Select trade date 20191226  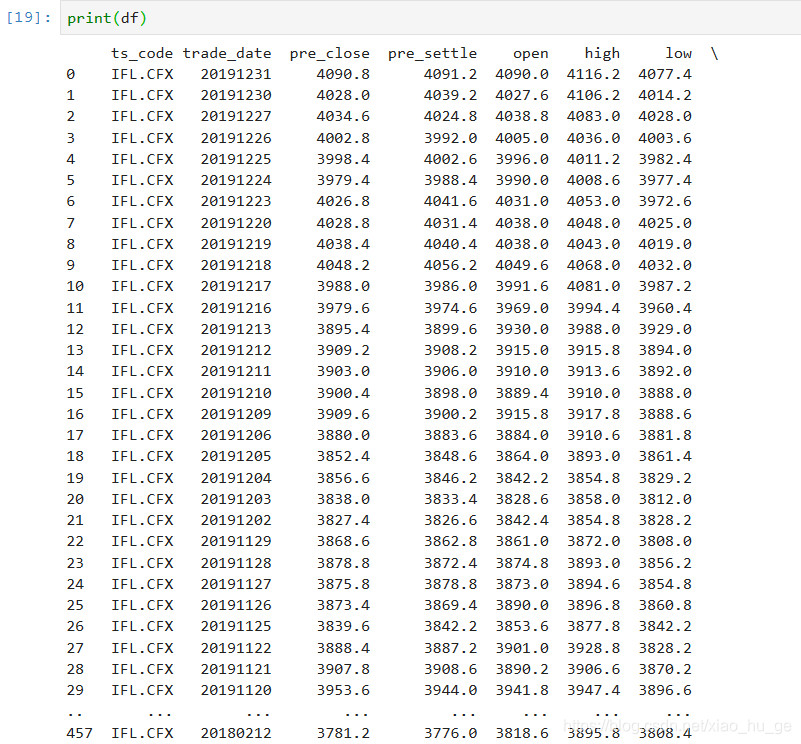coord(236,138)
